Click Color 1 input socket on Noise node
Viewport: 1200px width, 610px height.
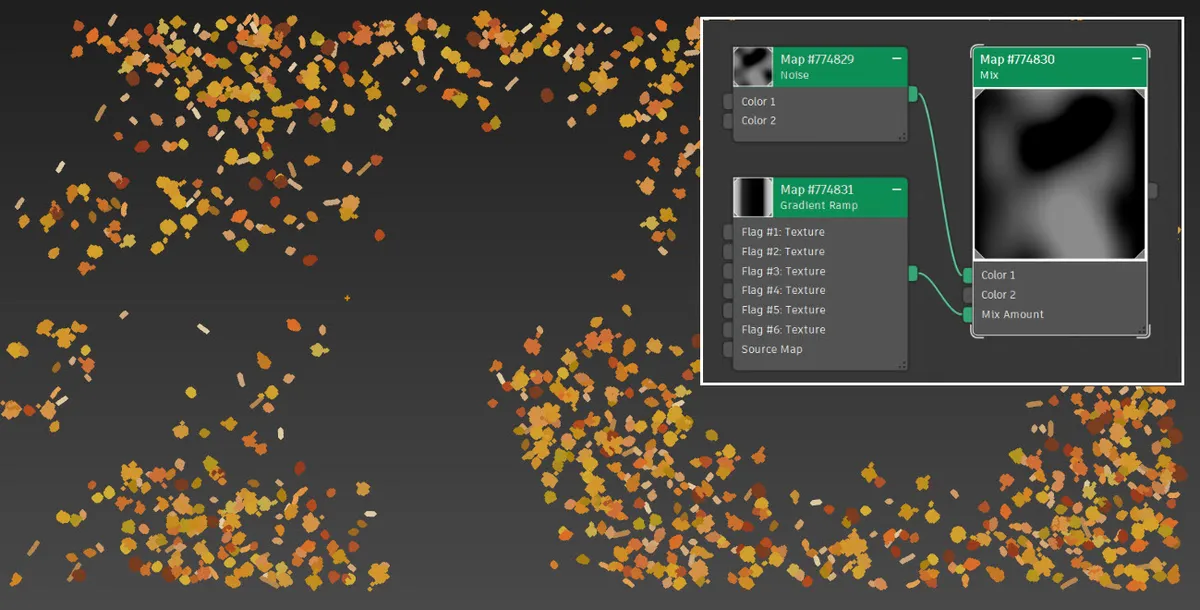tap(728, 102)
